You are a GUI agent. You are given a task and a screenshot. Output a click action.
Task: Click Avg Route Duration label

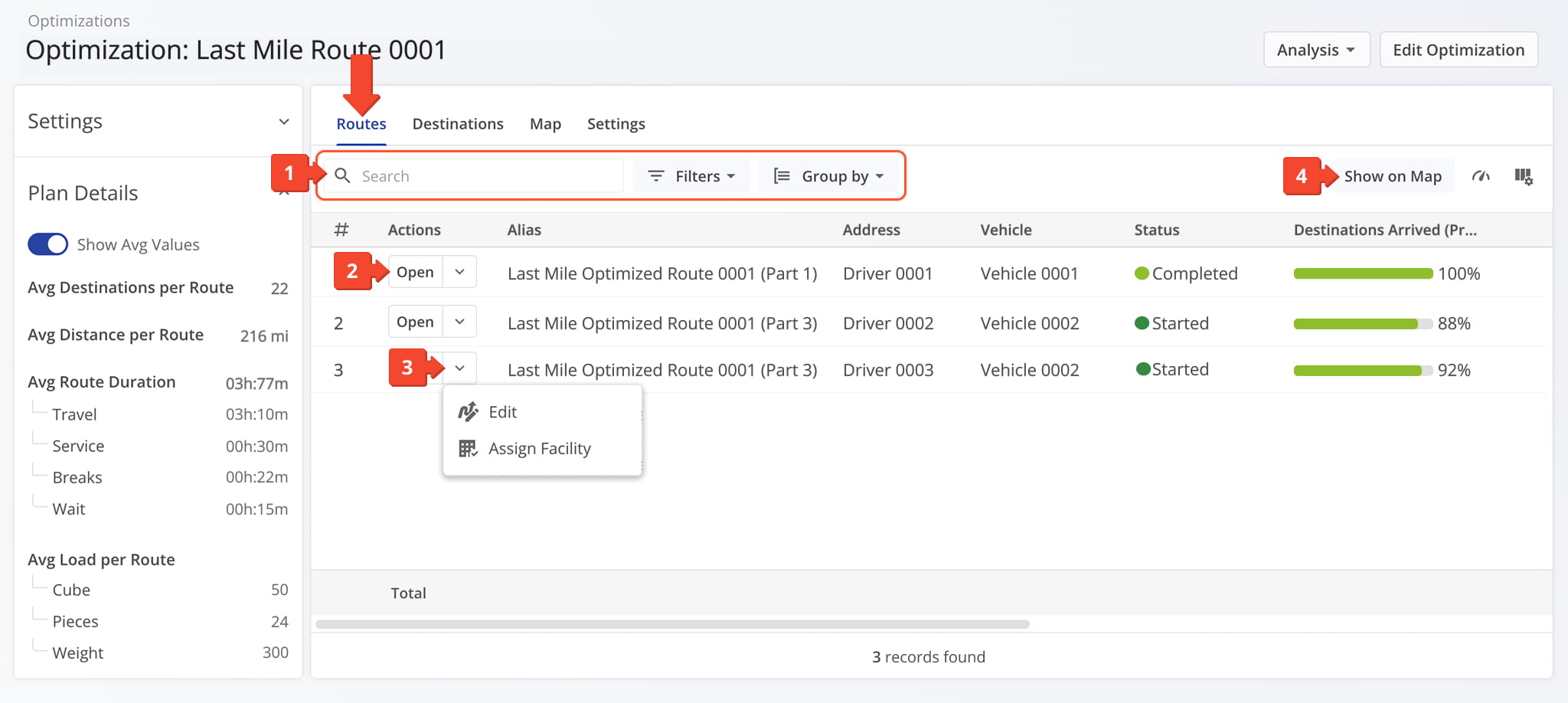[x=102, y=382]
